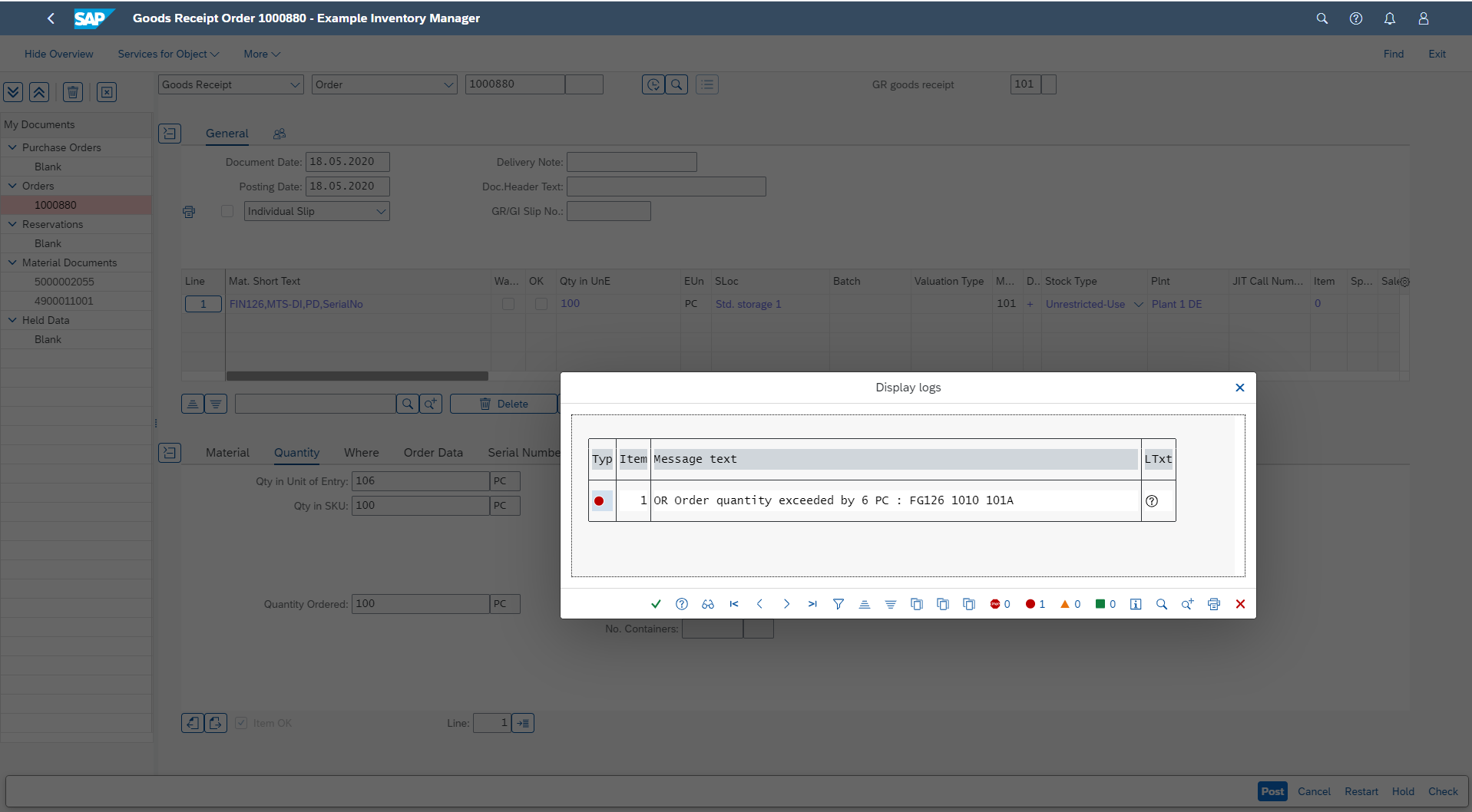Collapse the Reservations tree node

coord(12,224)
